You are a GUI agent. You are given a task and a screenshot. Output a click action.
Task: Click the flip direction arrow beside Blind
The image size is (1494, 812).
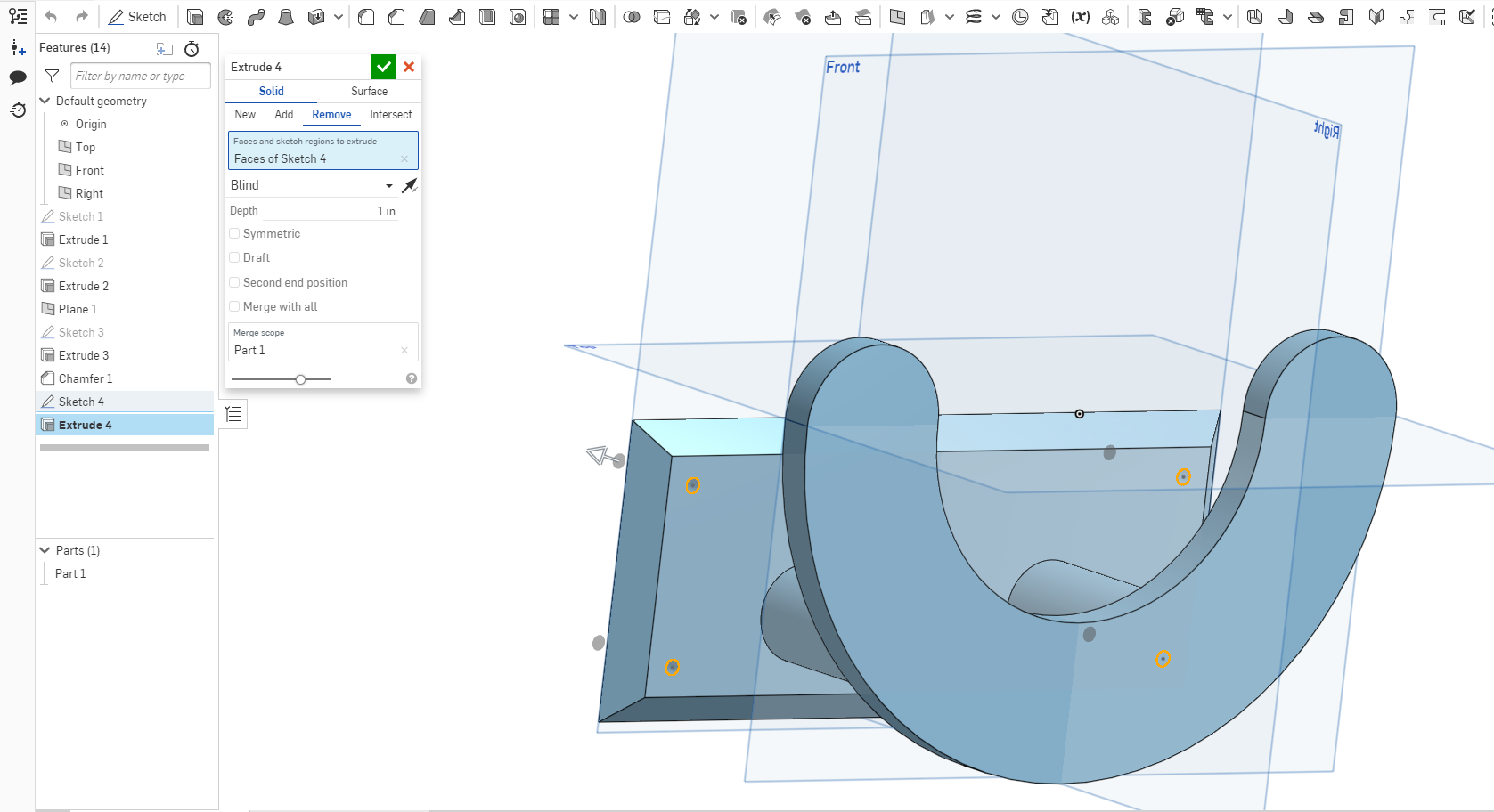pos(410,185)
